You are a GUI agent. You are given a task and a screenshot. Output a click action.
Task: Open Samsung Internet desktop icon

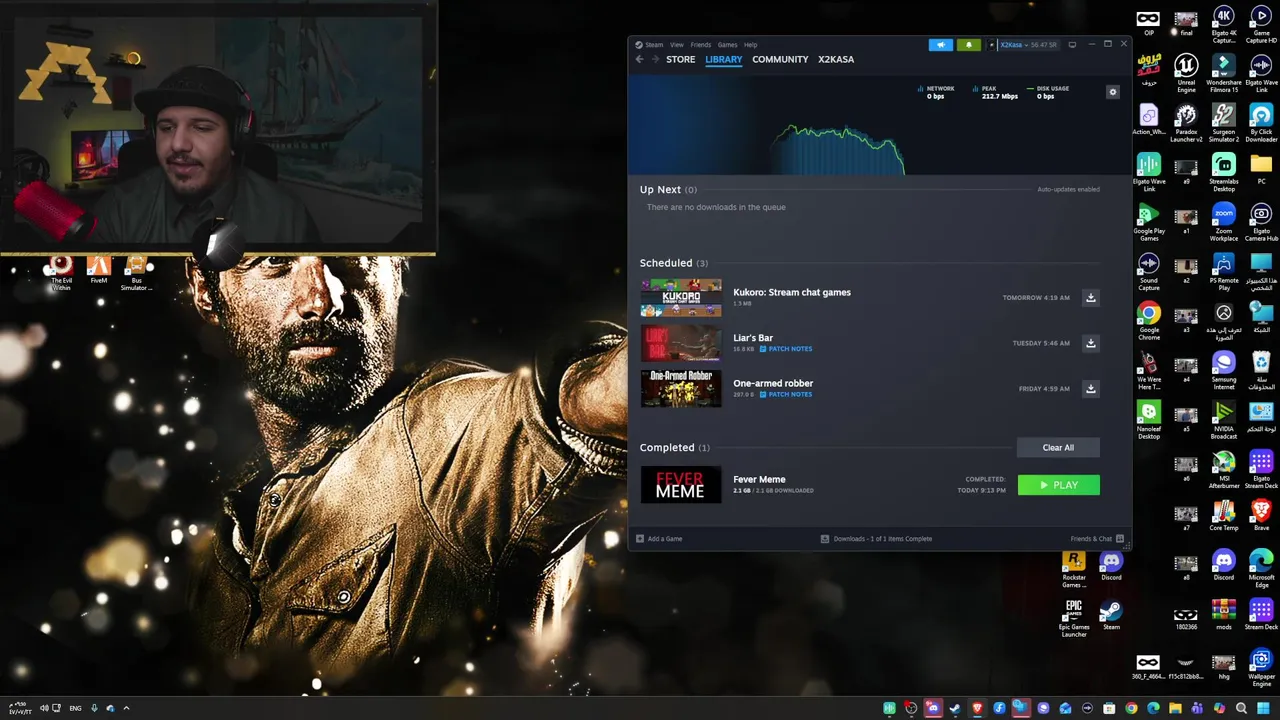coord(1224,370)
